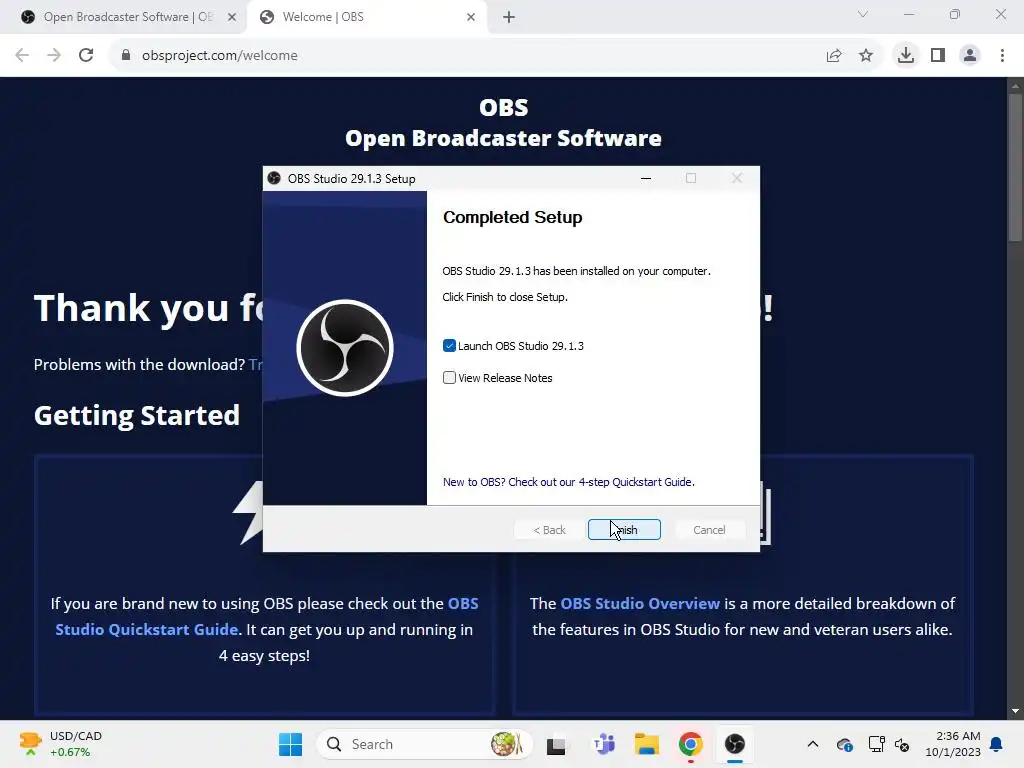Open USD/CAD widget on taskbar
This screenshot has width=1024, height=768.
pyautogui.click(x=60, y=744)
